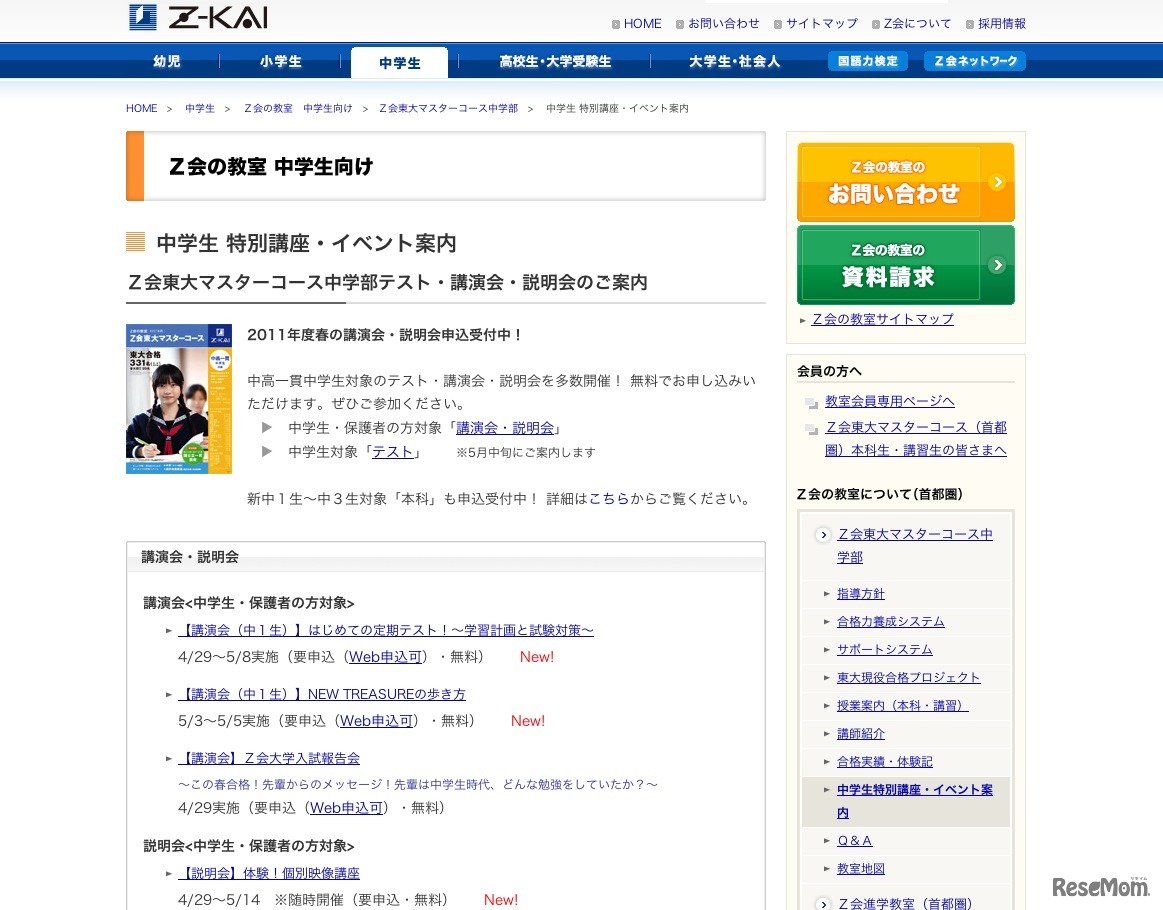
Task: Click the page icon beside 教室会員専用ページへ
Action: pos(810,400)
